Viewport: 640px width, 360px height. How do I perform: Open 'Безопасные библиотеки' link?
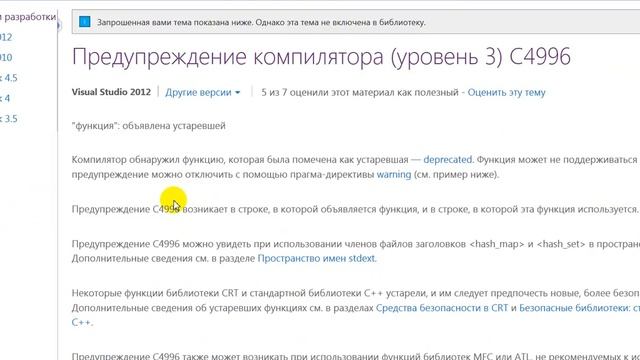point(579,308)
